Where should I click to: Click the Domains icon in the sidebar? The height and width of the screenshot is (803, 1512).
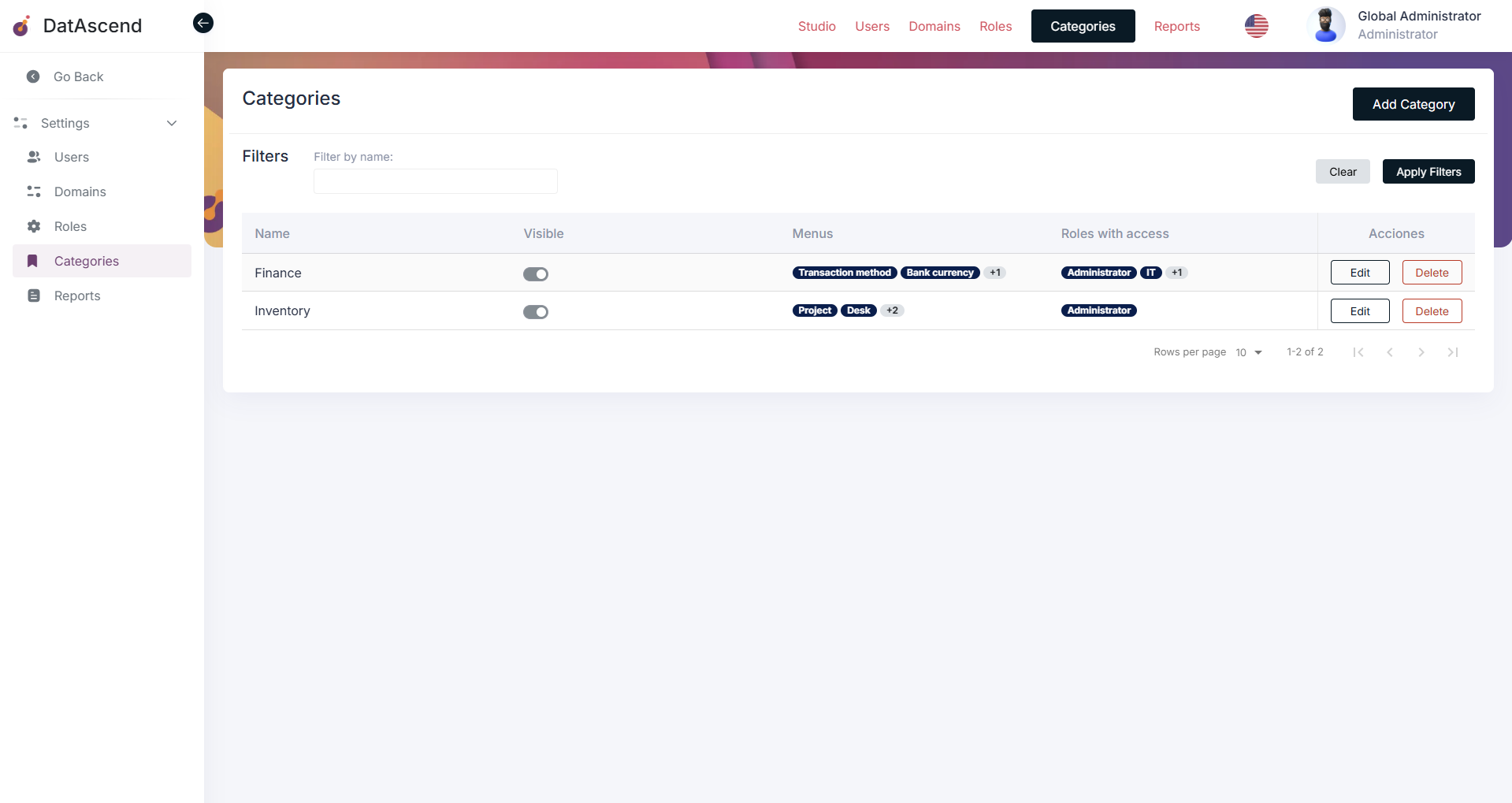34,191
